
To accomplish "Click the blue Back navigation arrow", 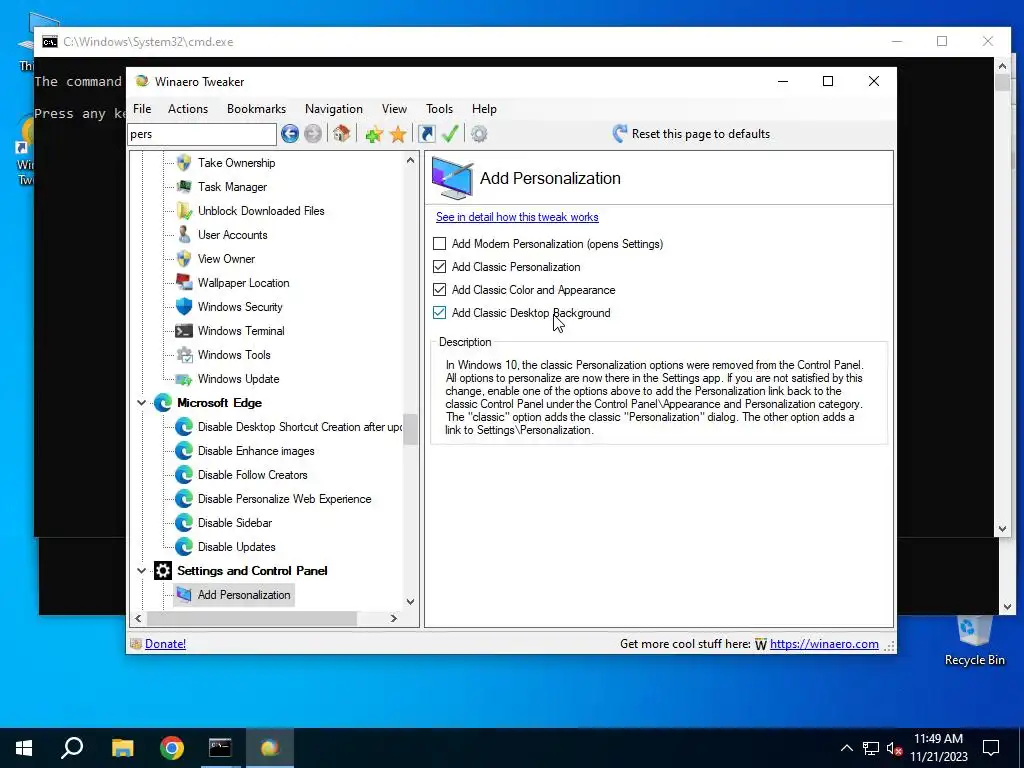I will pyautogui.click(x=290, y=134).
